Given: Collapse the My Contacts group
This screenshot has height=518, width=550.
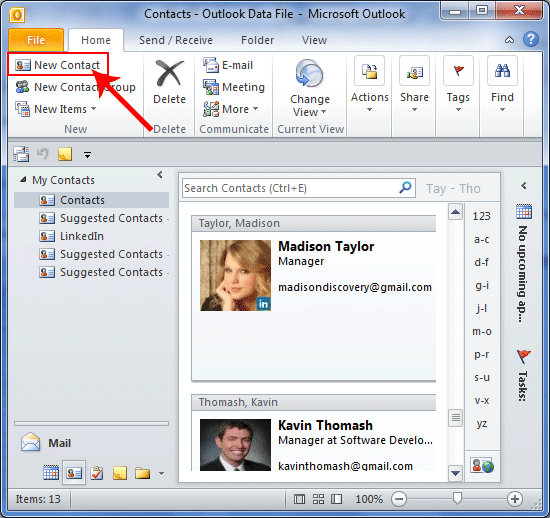Looking at the screenshot, I should tap(23, 180).
